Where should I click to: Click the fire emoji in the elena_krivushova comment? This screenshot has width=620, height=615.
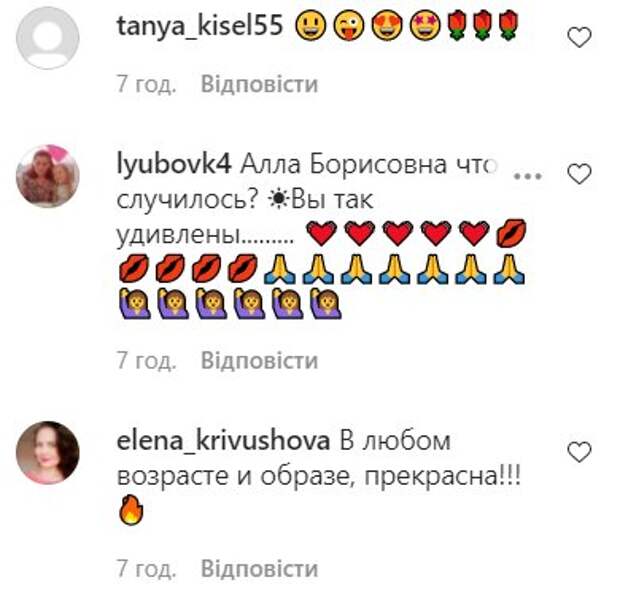(131, 510)
